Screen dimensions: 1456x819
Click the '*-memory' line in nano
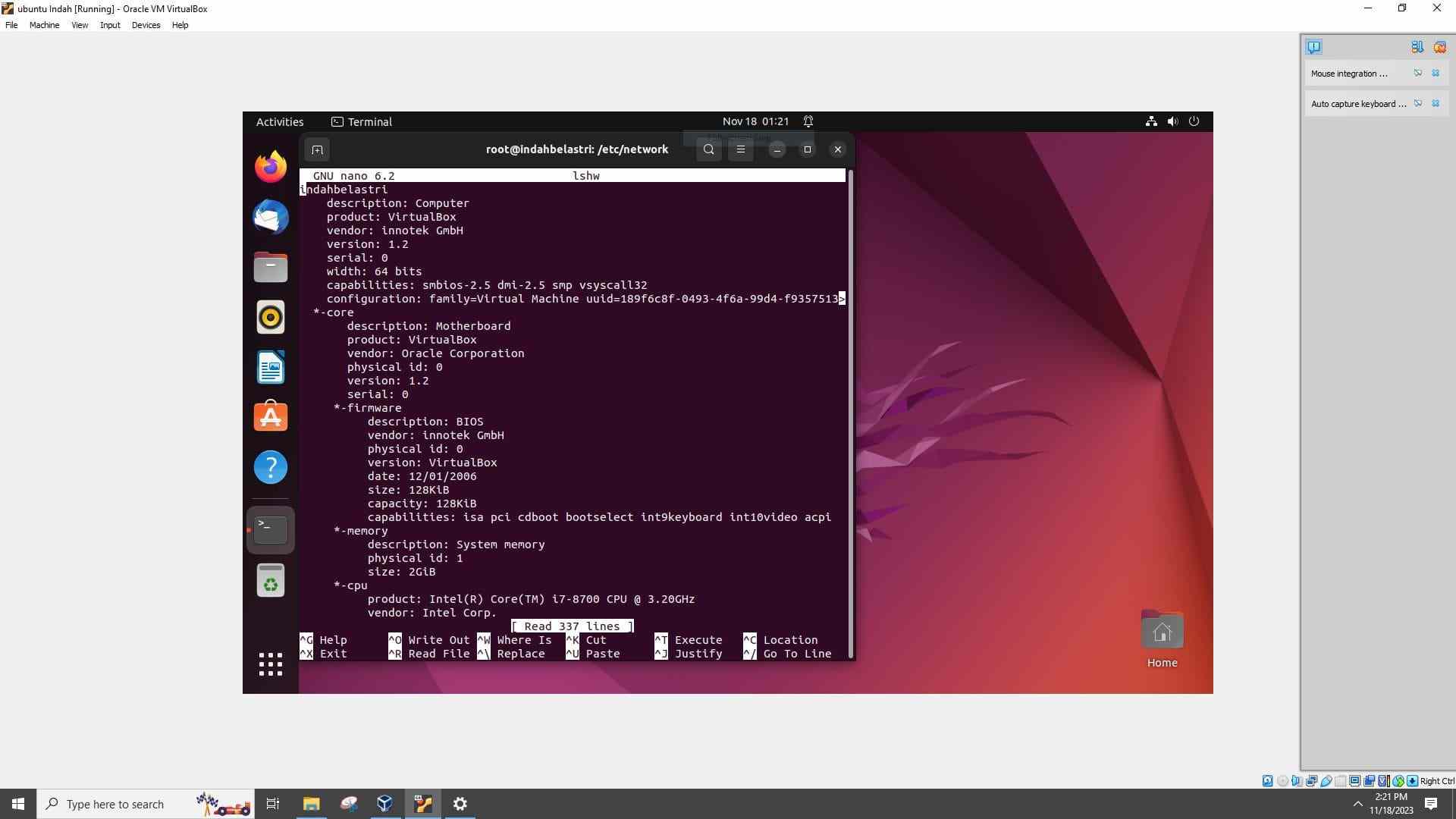pos(361,531)
